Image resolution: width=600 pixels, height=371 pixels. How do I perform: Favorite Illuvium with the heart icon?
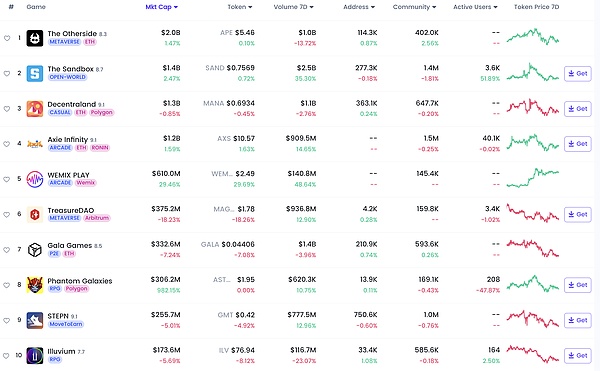(7, 356)
